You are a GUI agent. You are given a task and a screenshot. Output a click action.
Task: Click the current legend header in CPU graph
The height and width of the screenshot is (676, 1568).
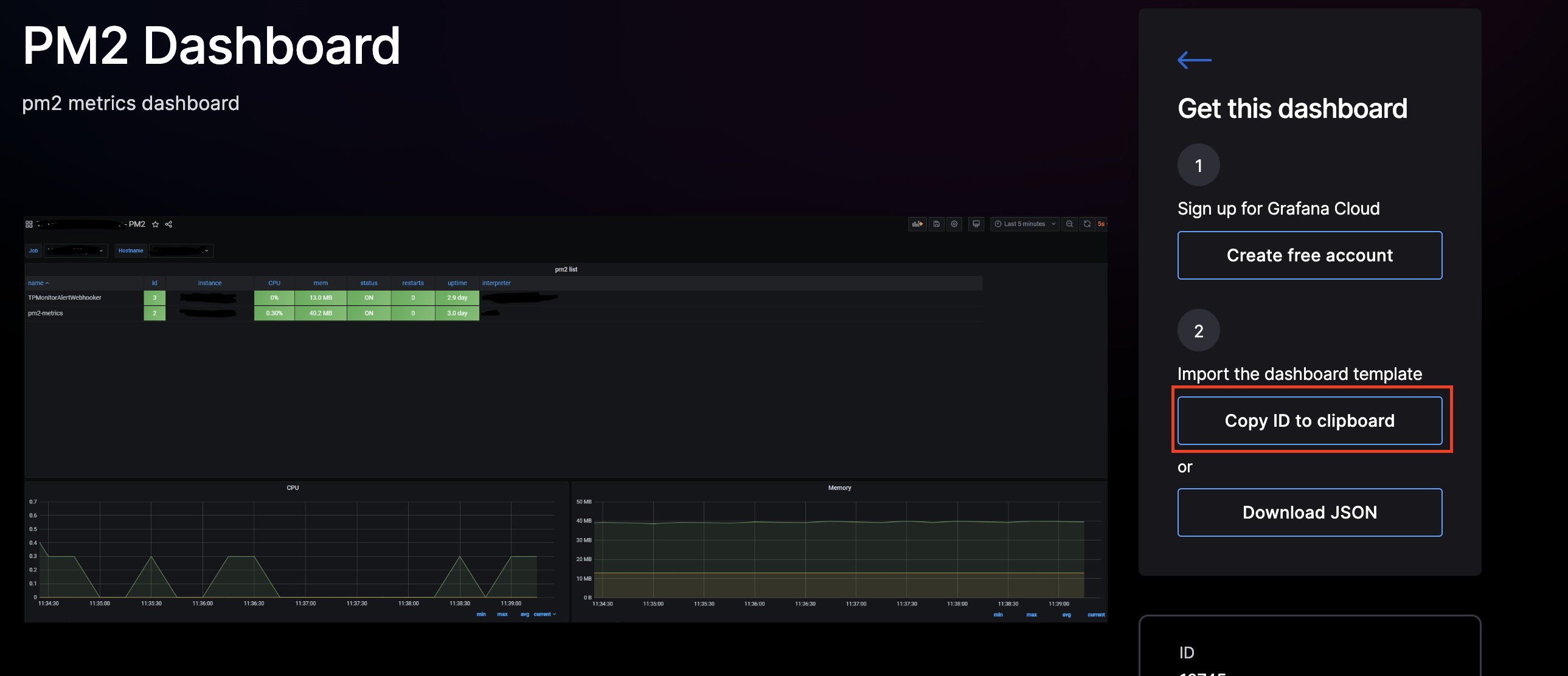point(544,615)
